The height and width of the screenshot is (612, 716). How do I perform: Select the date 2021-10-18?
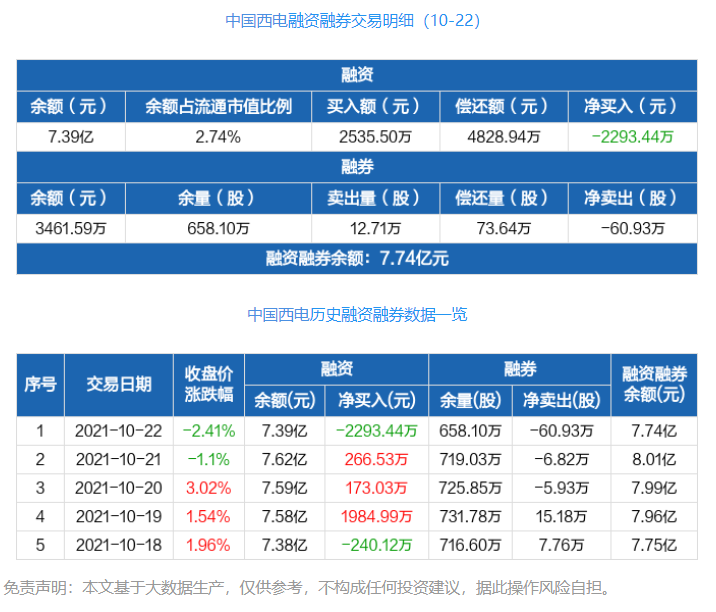click(119, 545)
